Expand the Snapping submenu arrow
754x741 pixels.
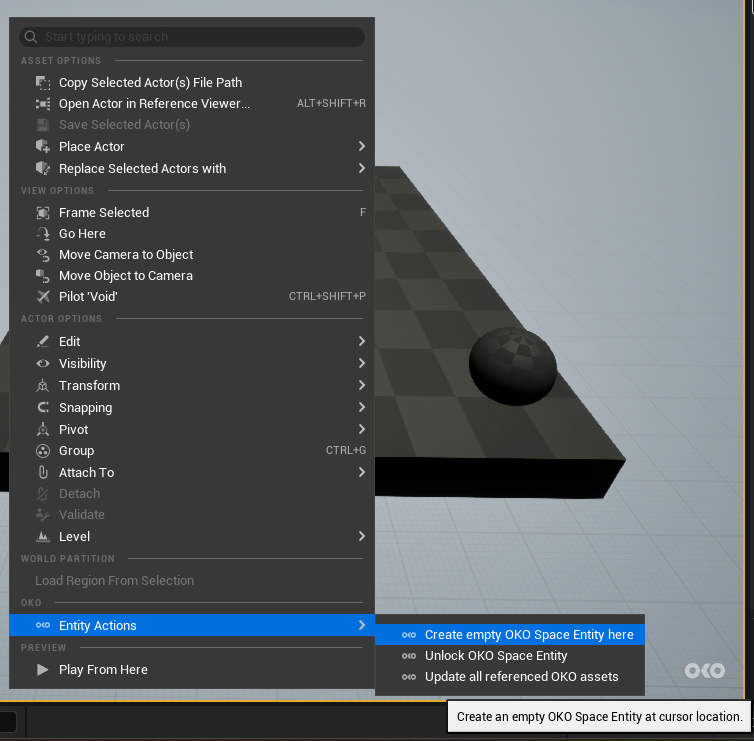(x=362, y=408)
